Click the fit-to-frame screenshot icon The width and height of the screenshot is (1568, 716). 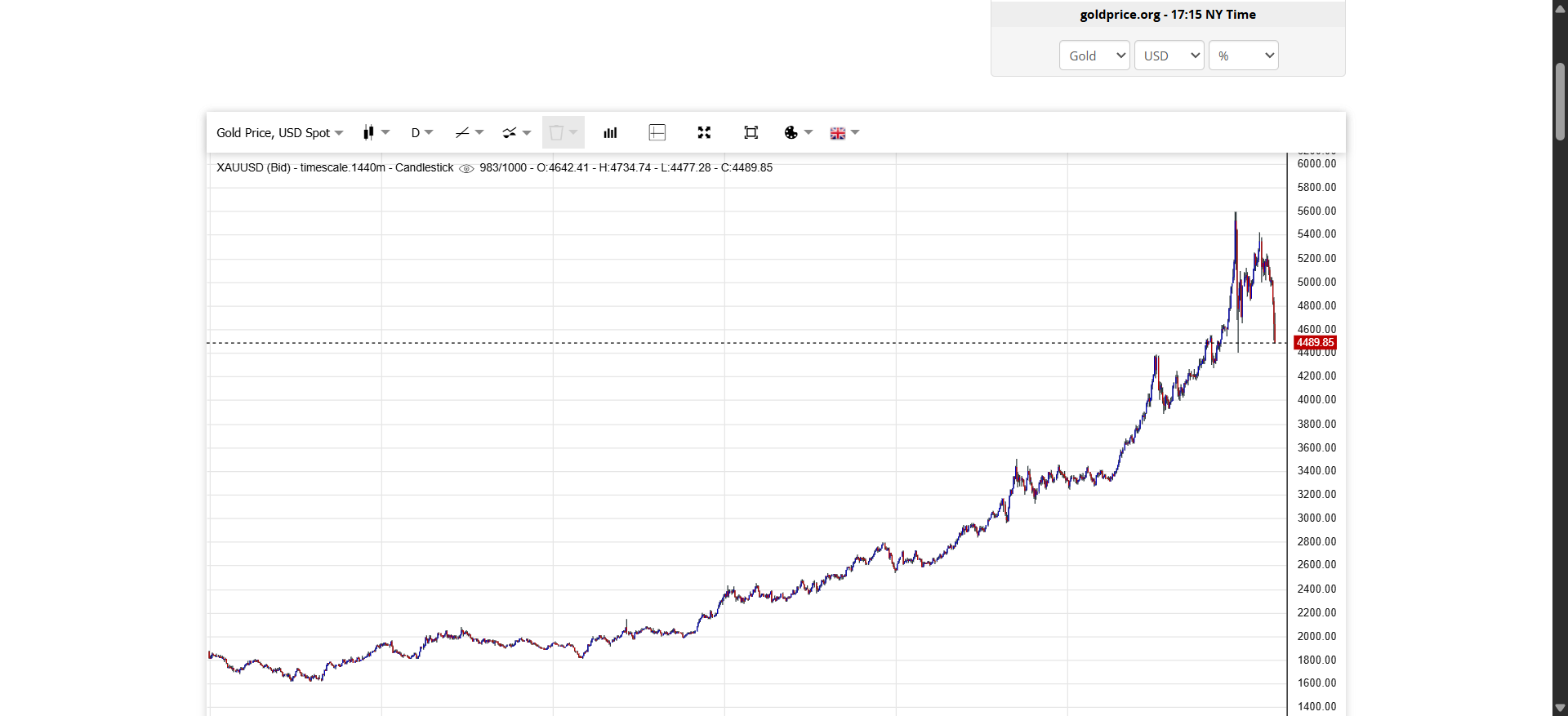[x=751, y=132]
